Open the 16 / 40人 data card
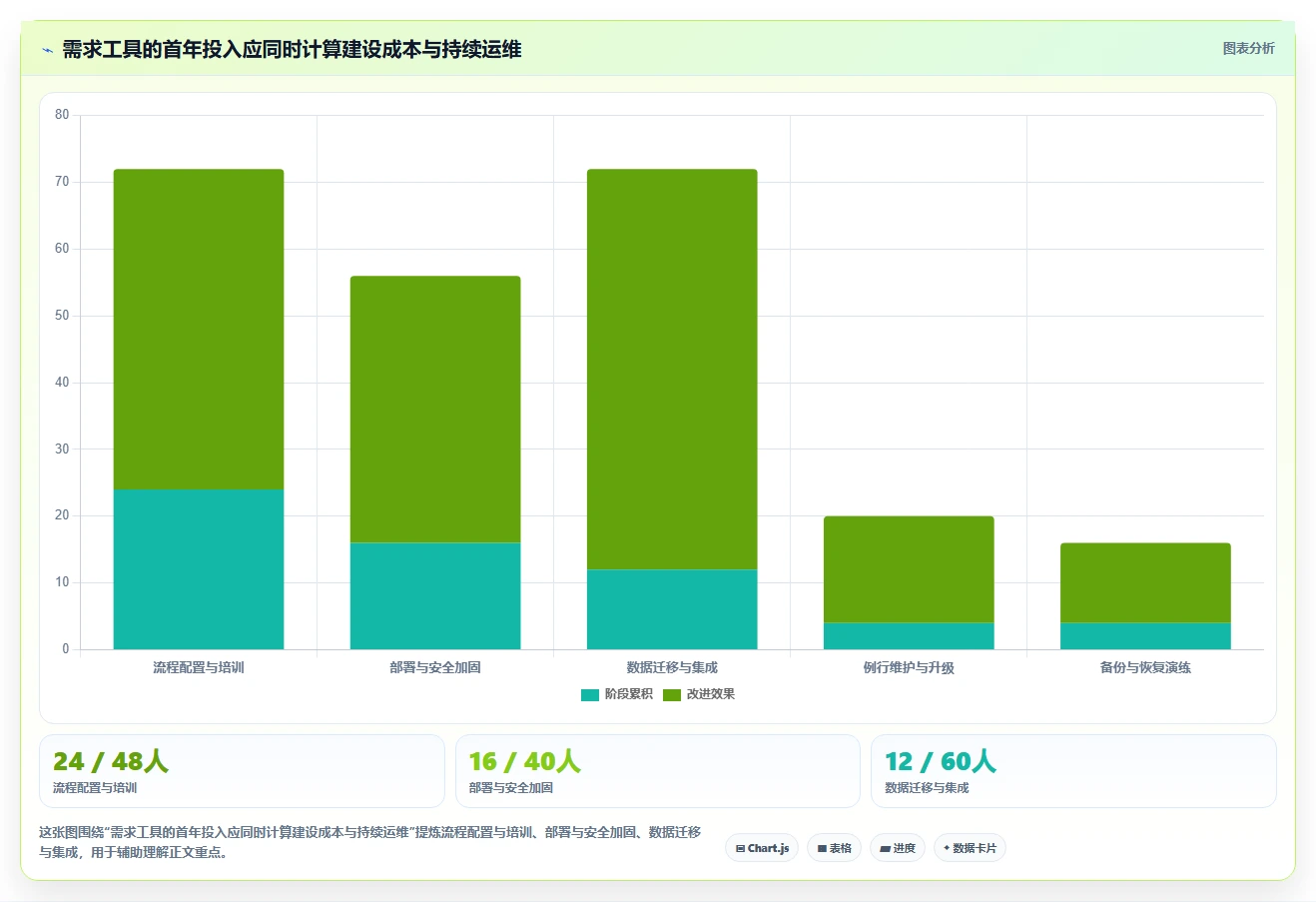Screen dimensions: 1316x902 click(657, 771)
